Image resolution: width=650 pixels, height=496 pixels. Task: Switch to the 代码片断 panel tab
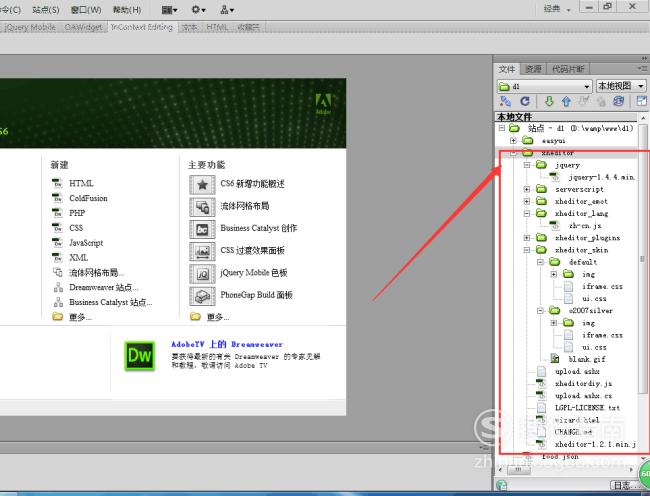click(568, 69)
